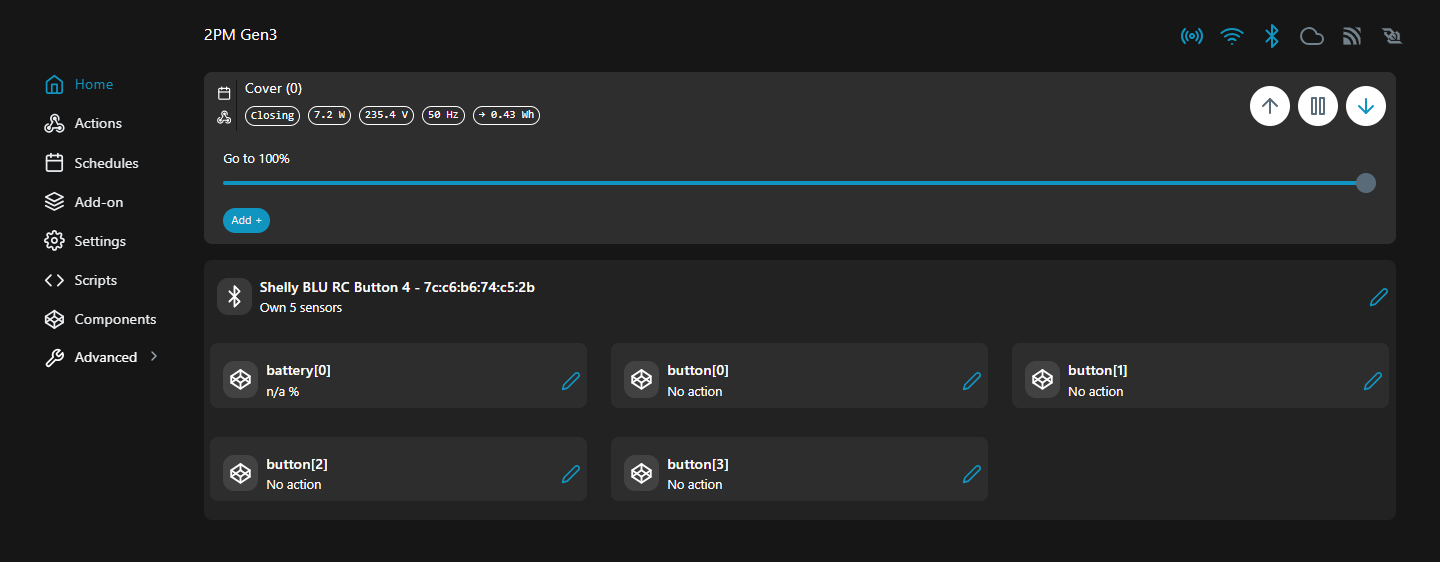This screenshot has width=1440, height=562.
Task: Open the Schedules page
Action: click(x=106, y=163)
